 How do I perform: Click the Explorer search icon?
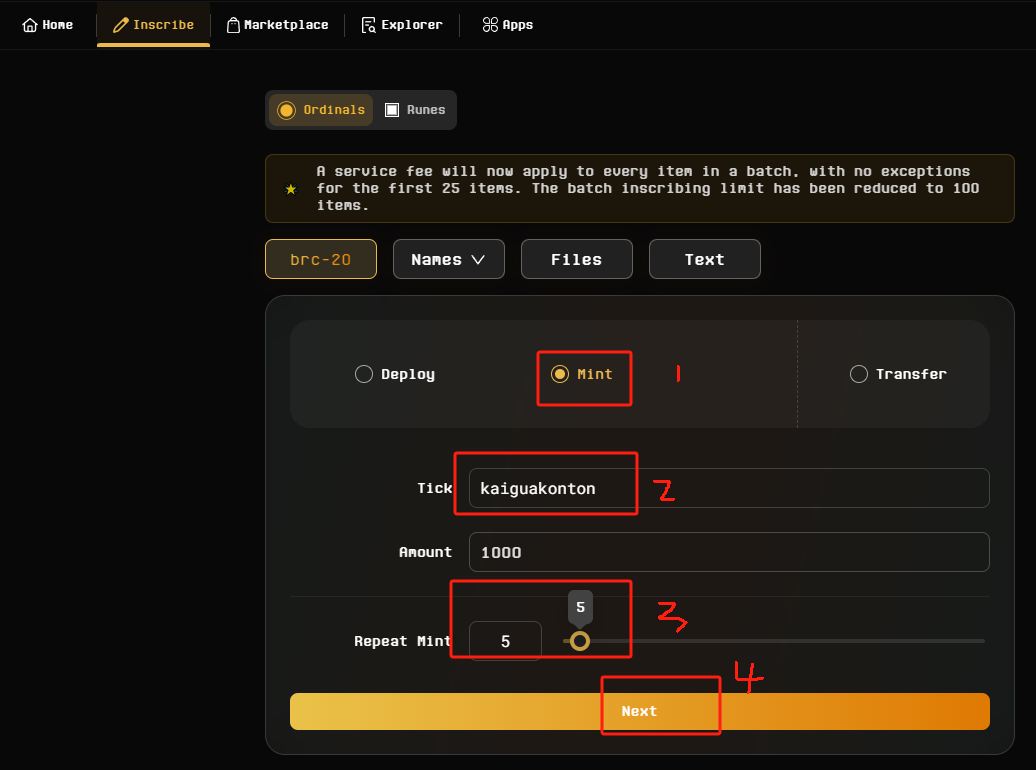coord(369,25)
